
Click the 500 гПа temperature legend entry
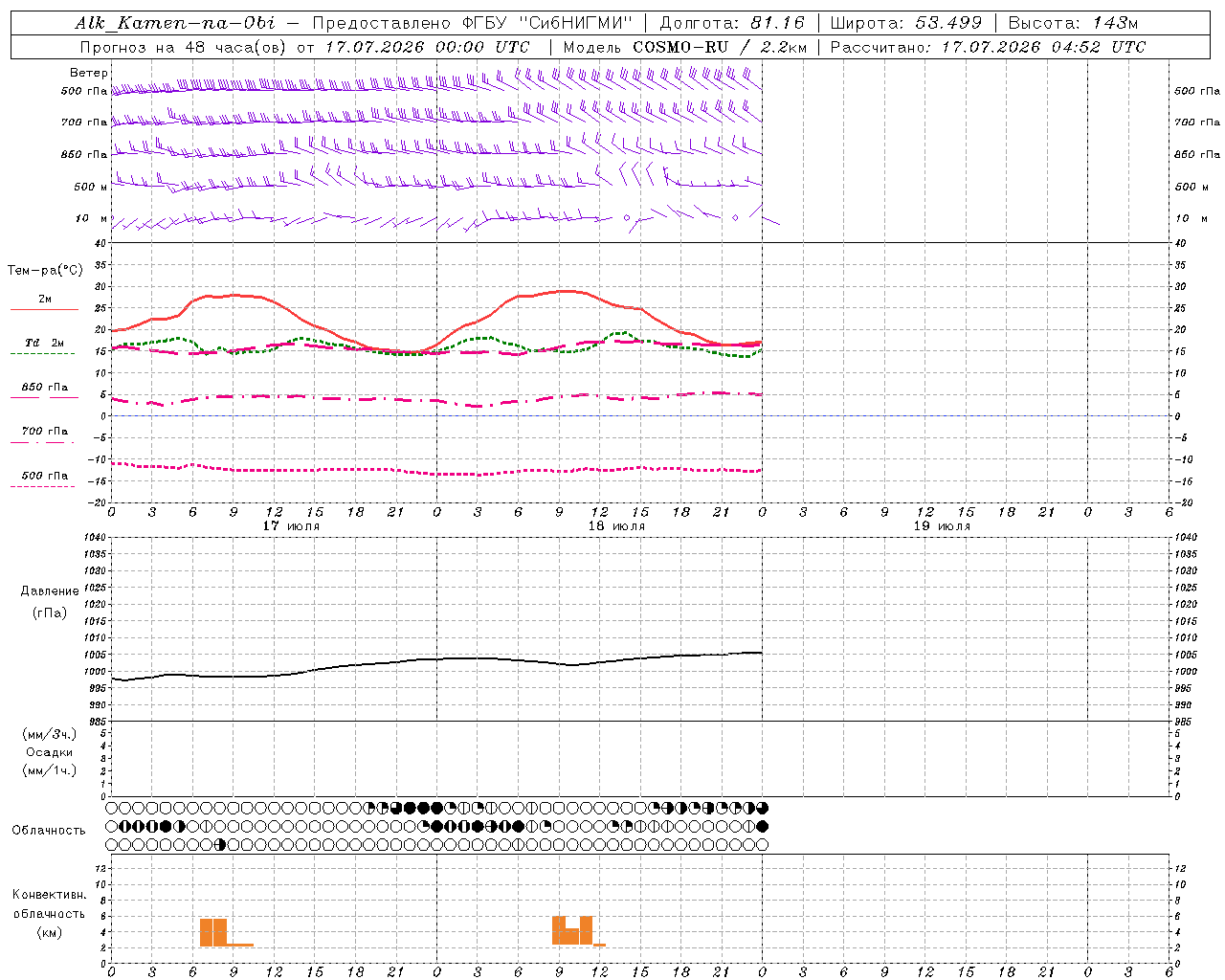coord(44,476)
